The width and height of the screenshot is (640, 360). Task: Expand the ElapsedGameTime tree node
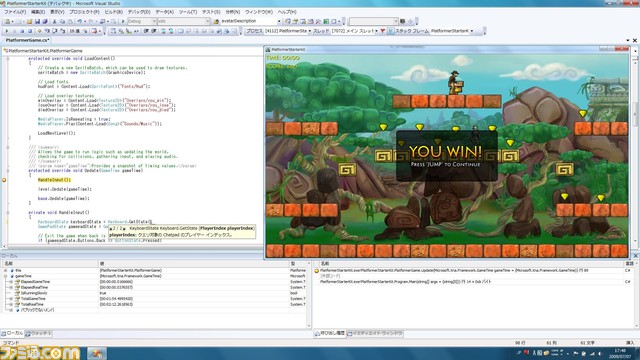[x=11, y=282]
